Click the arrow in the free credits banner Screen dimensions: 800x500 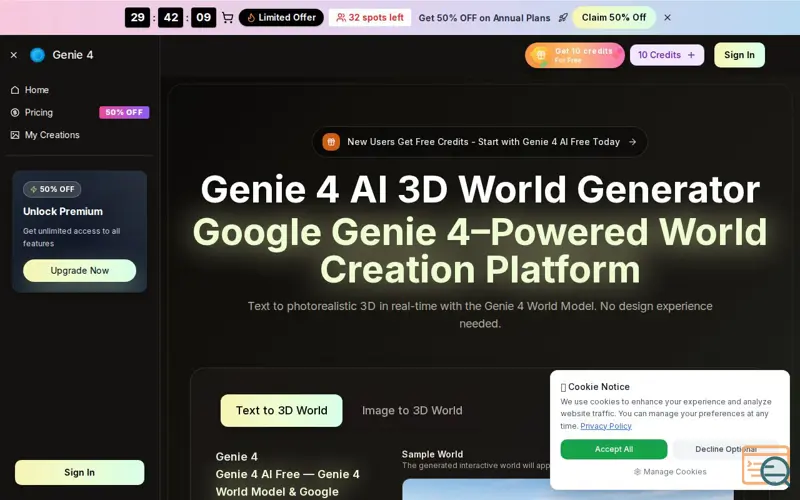(632, 142)
